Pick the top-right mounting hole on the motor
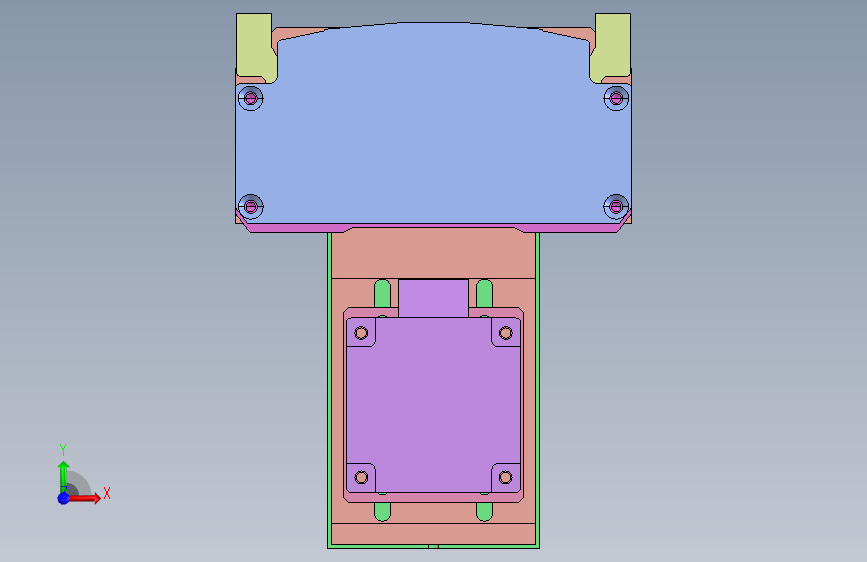867x562 pixels. coord(505,333)
